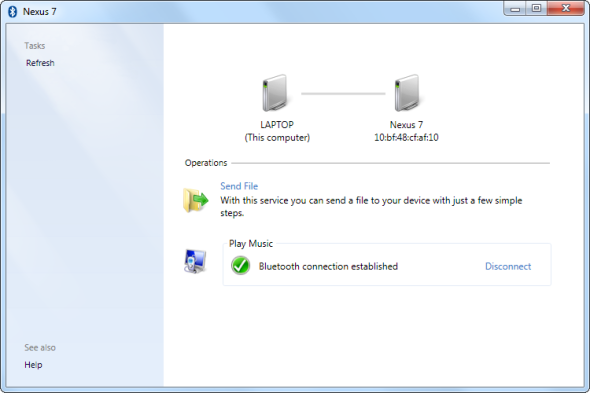The image size is (590, 393).
Task: Click the Play Music group label
Action: 251,244
